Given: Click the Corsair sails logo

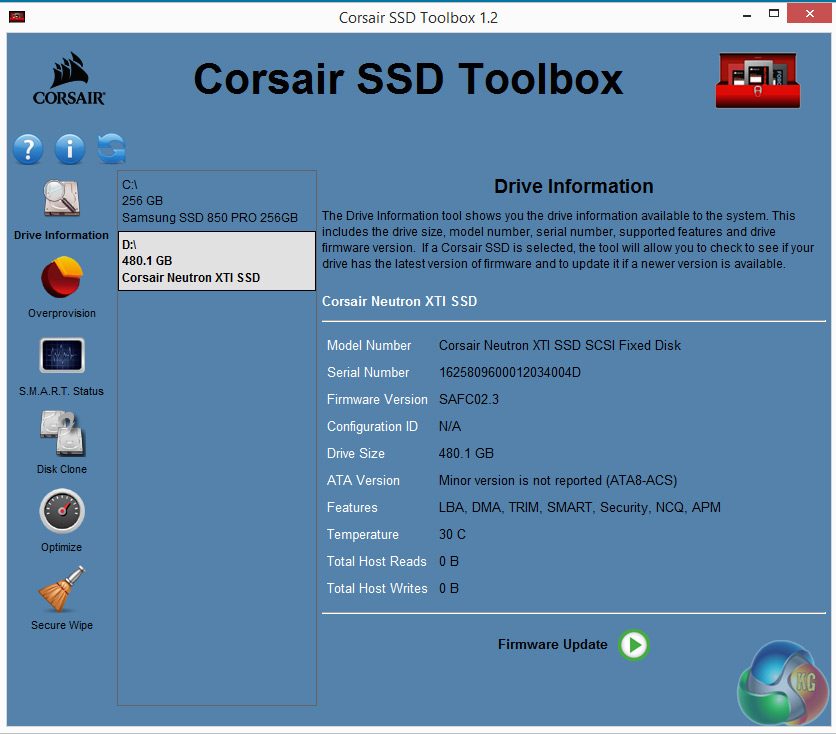Looking at the screenshot, I should pyautogui.click(x=69, y=78).
